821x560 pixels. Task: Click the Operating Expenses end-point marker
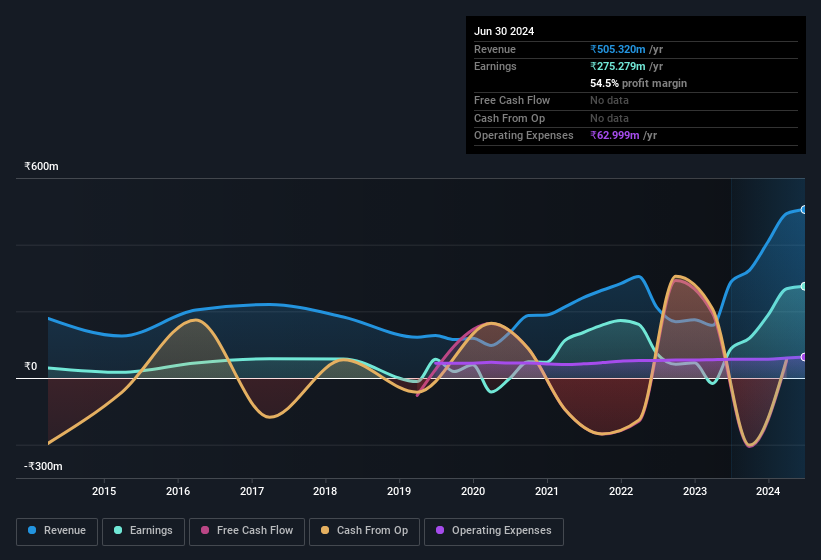pyautogui.click(x=804, y=357)
